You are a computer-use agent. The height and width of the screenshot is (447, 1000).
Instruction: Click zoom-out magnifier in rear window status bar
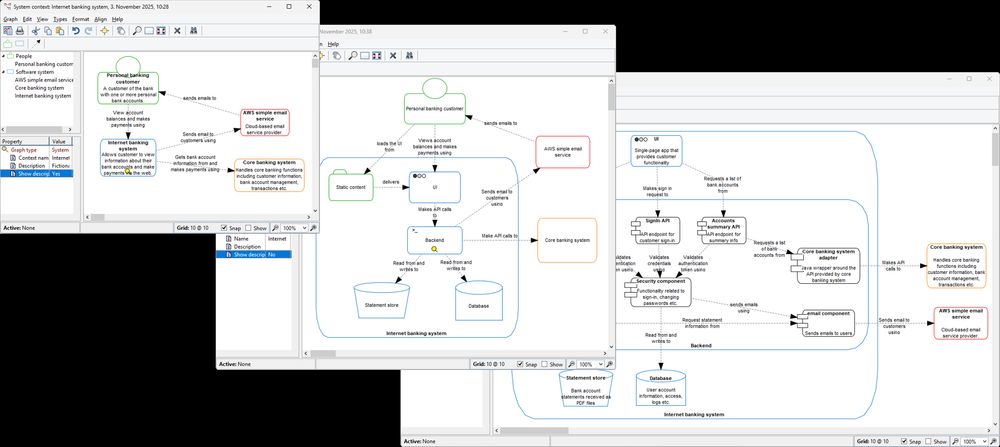pos(955,441)
